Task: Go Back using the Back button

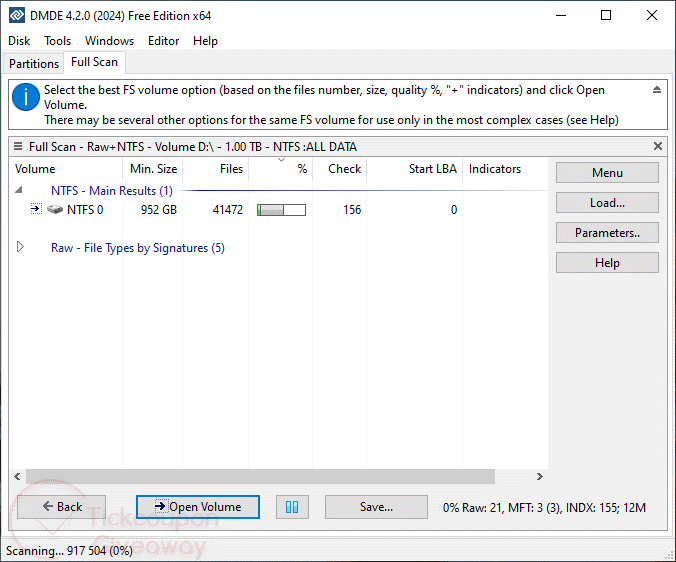Action: pyautogui.click(x=62, y=507)
